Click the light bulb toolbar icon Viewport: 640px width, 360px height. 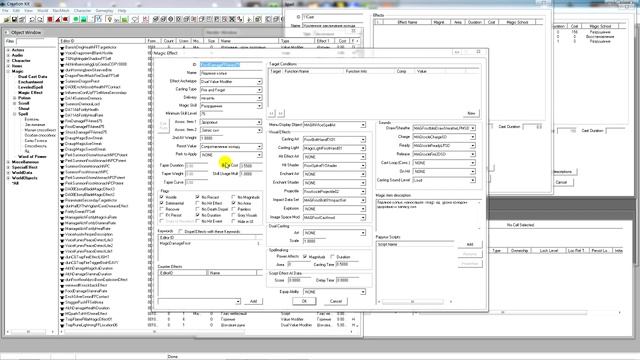(109, 19)
